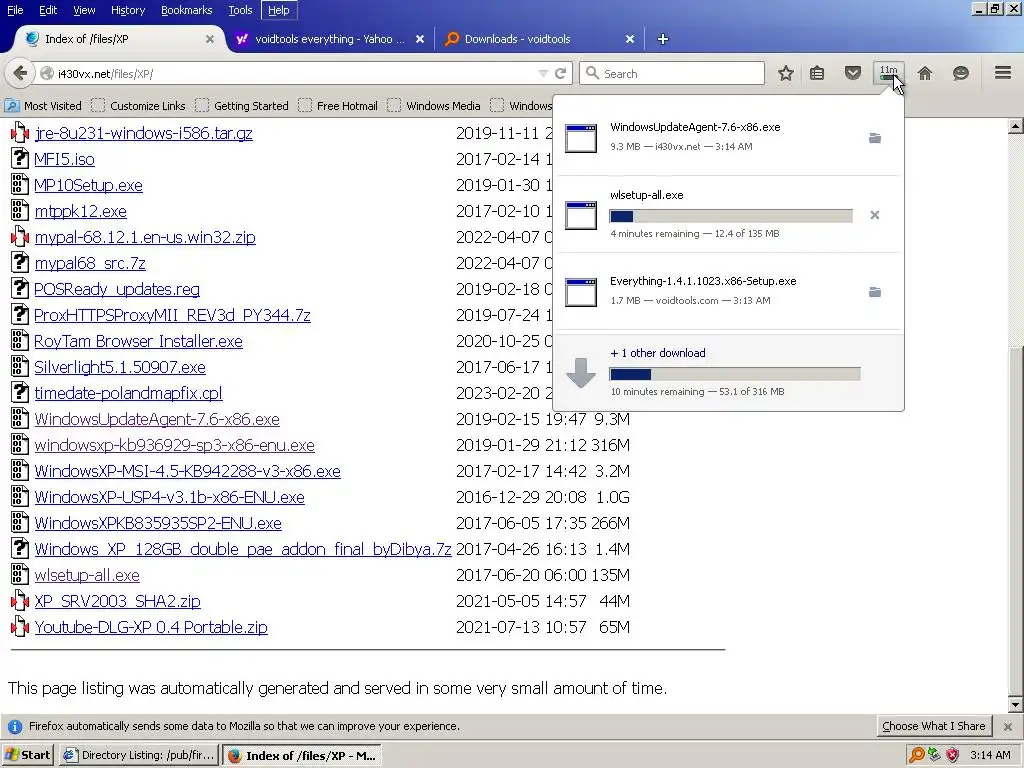The image size is (1024, 768).
Task: Click the WindowsUpdateAgent-7.6-x86.exe download file icon
Action: 581,137
